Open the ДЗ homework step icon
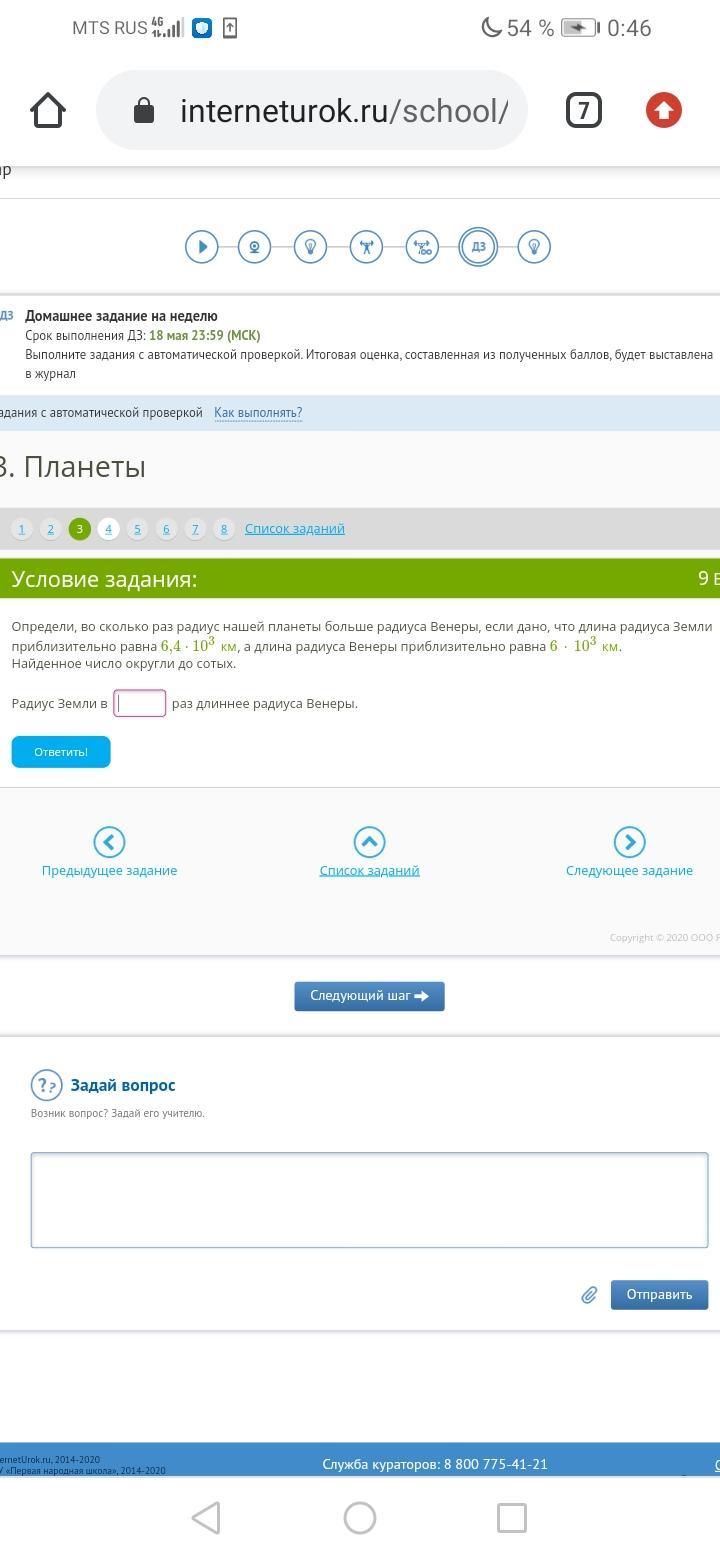 (x=478, y=246)
